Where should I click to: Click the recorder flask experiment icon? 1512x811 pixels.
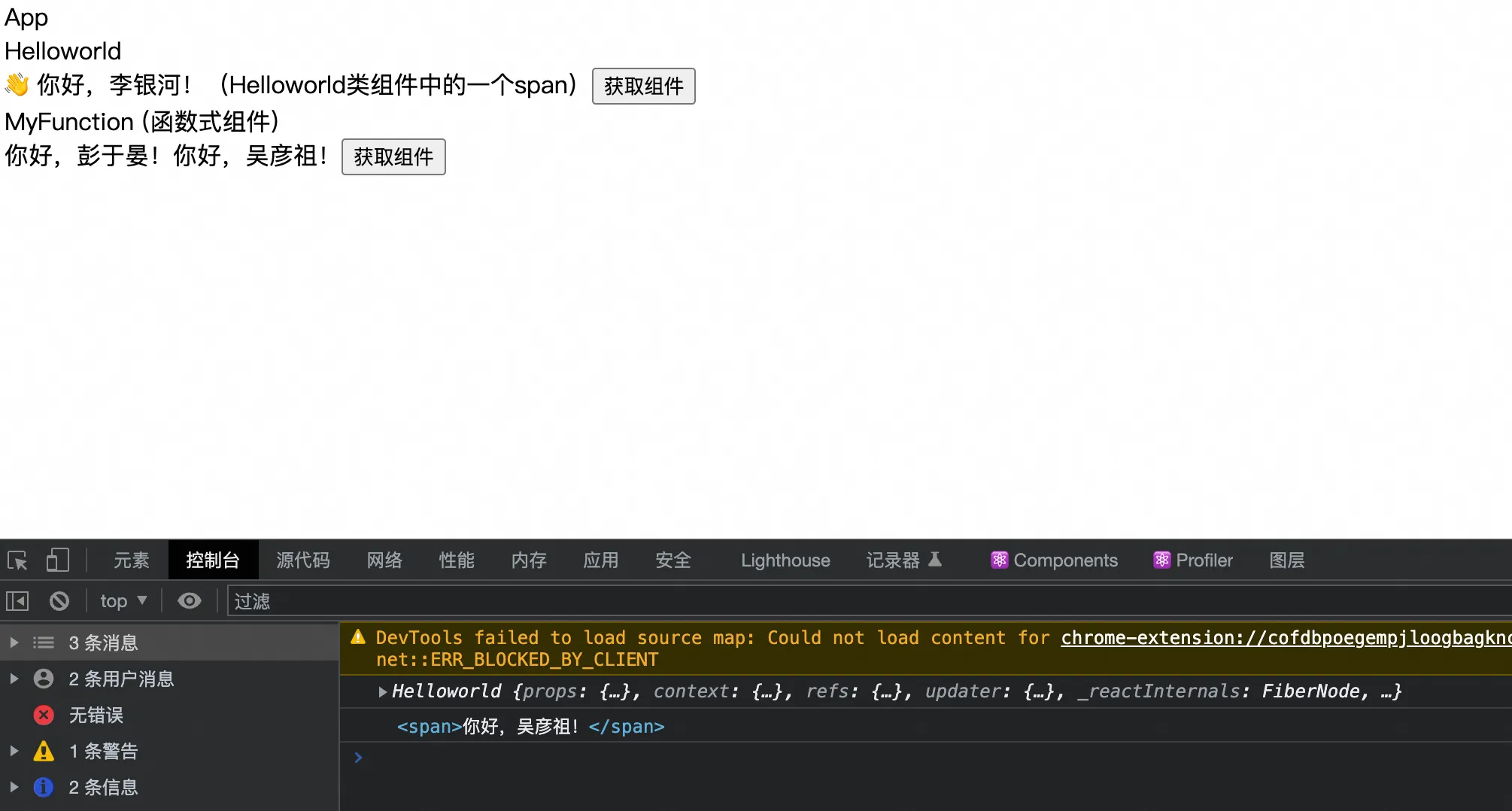935,560
